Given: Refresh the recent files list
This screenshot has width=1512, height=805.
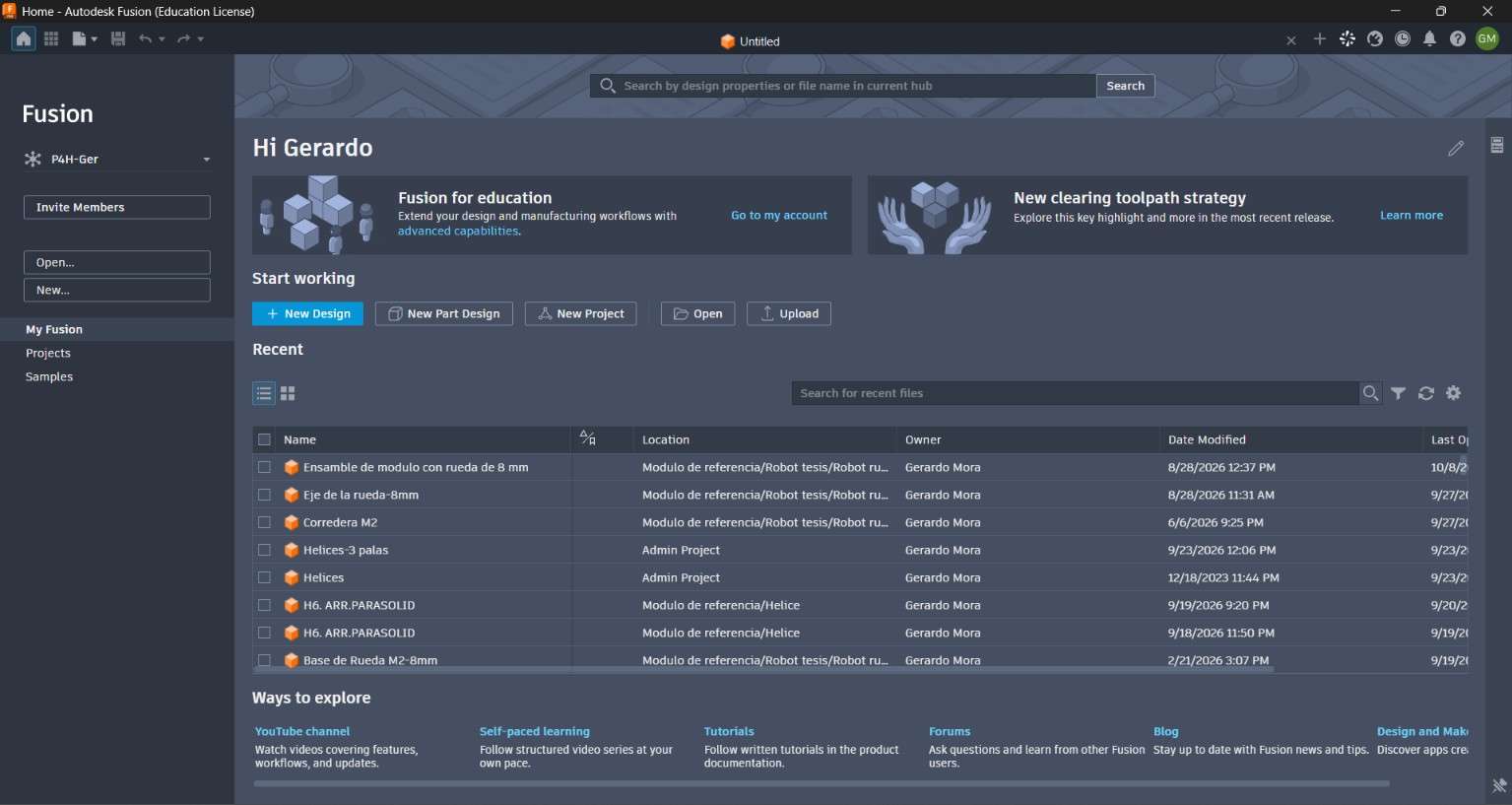Looking at the screenshot, I should tap(1426, 393).
